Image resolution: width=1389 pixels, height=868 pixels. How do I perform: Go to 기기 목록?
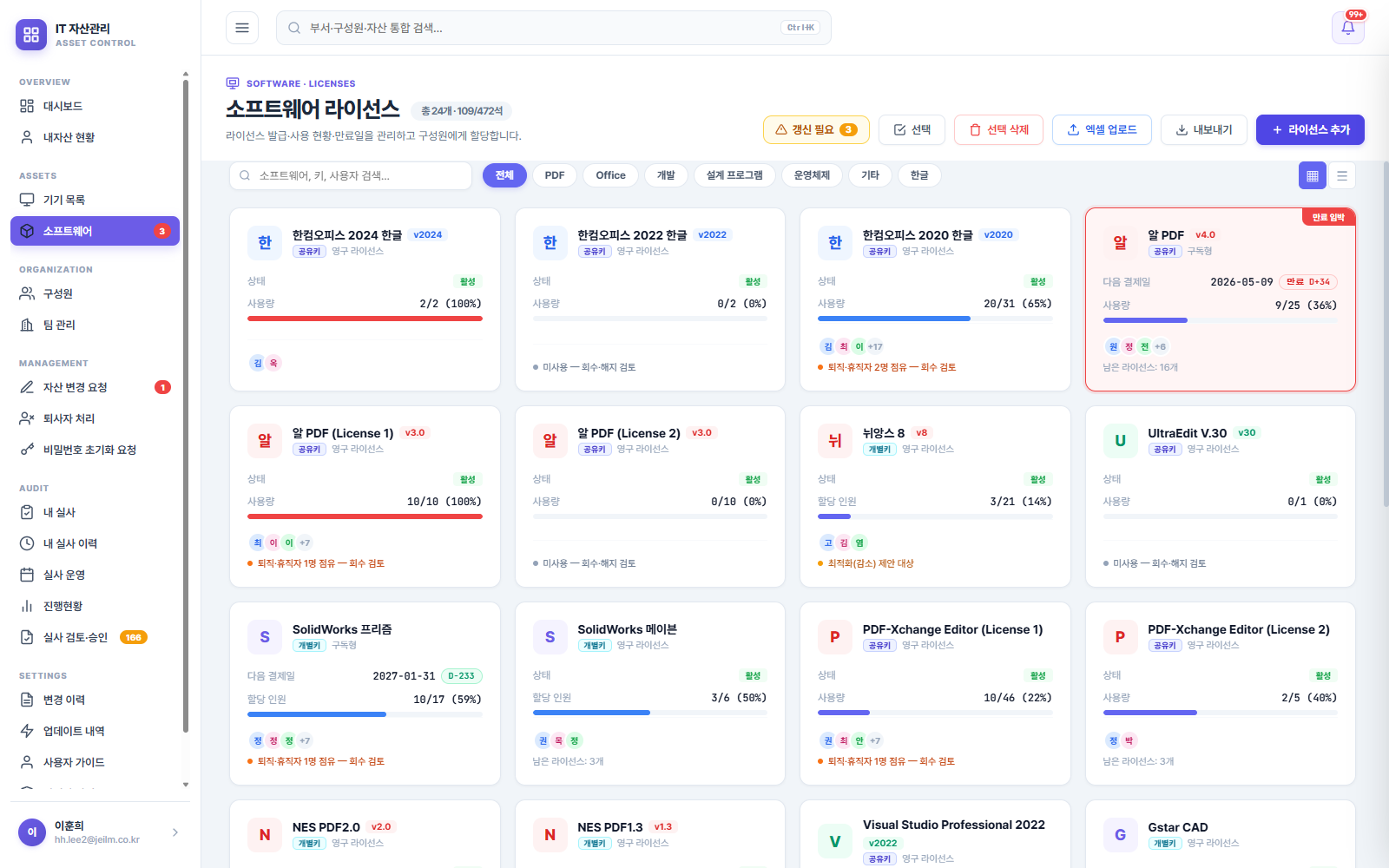(95, 200)
